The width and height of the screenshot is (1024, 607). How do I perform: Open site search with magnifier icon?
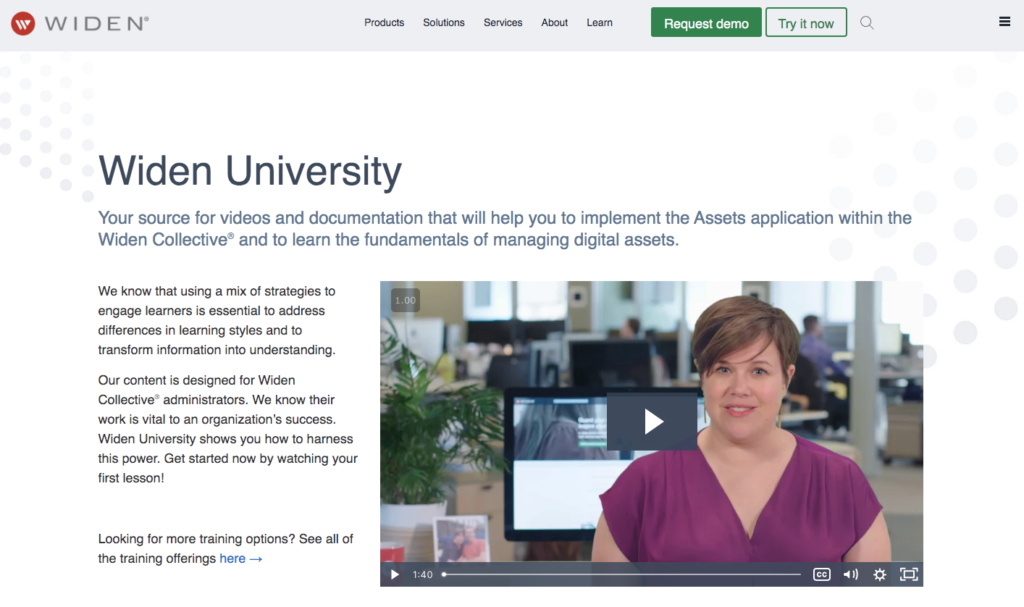(867, 23)
